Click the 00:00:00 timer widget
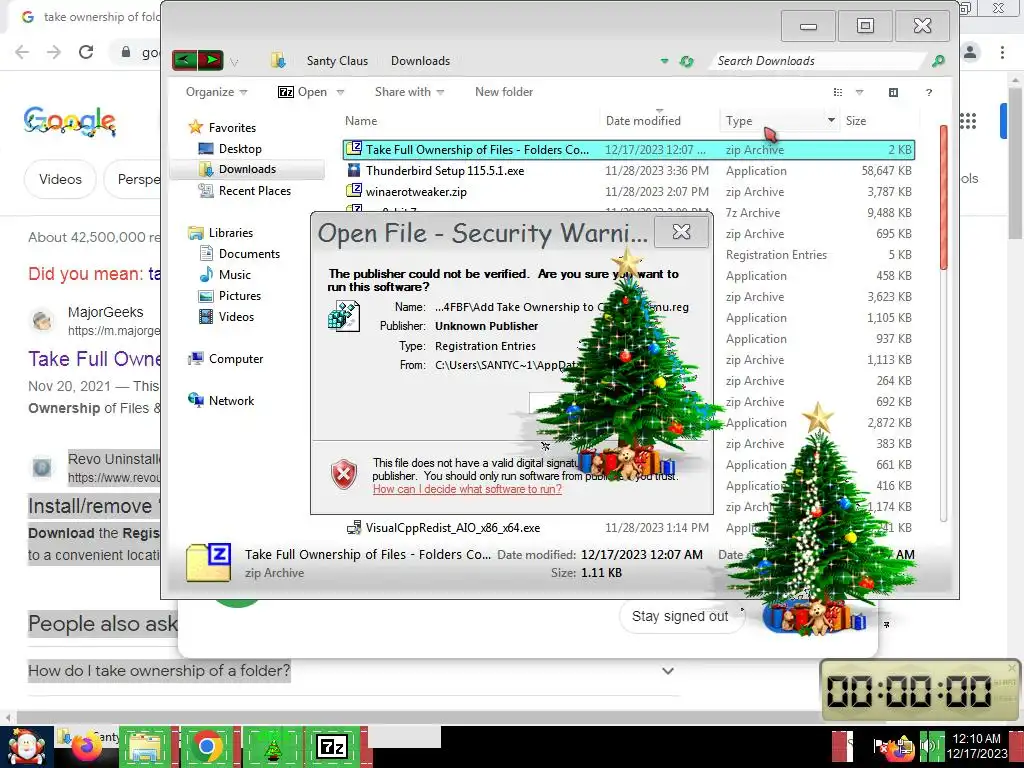Viewport: 1024px width, 768px height. click(920, 690)
